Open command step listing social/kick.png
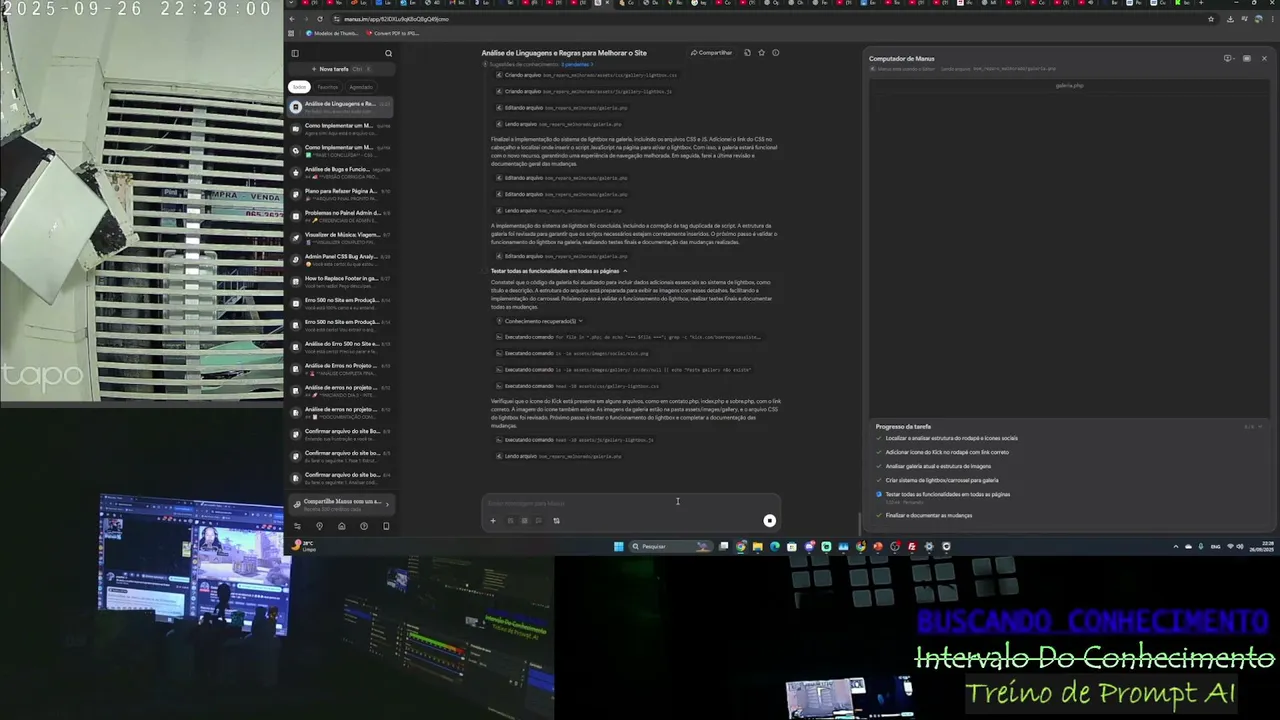The image size is (1280, 720). pyautogui.click(x=573, y=353)
